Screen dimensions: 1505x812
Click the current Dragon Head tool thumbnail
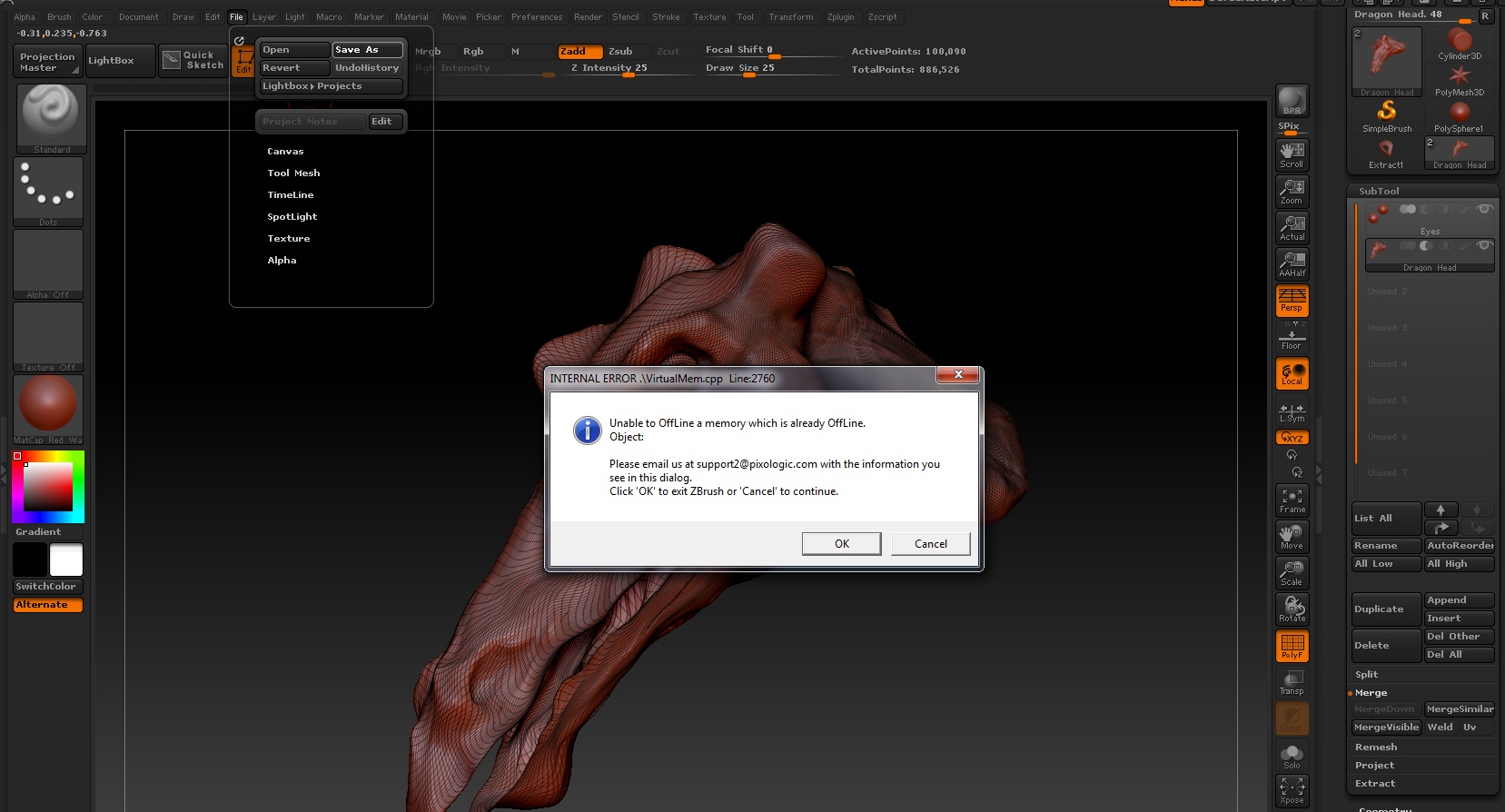click(1387, 62)
